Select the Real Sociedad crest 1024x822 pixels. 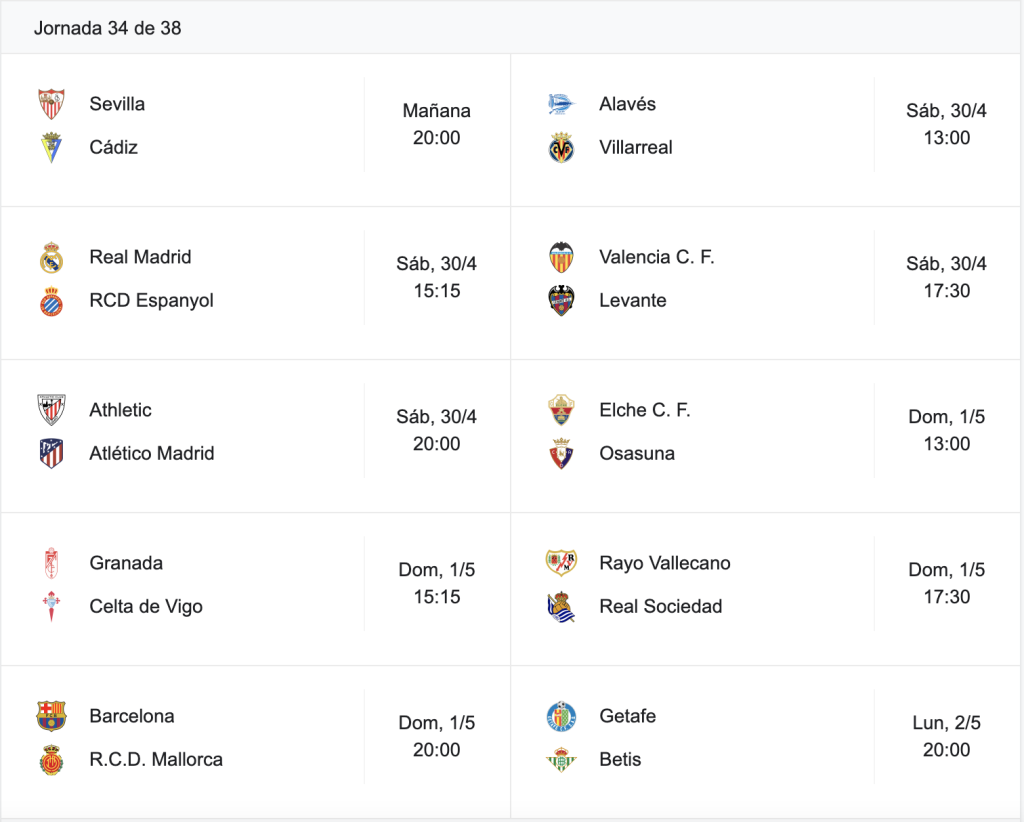click(x=561, y=607)
